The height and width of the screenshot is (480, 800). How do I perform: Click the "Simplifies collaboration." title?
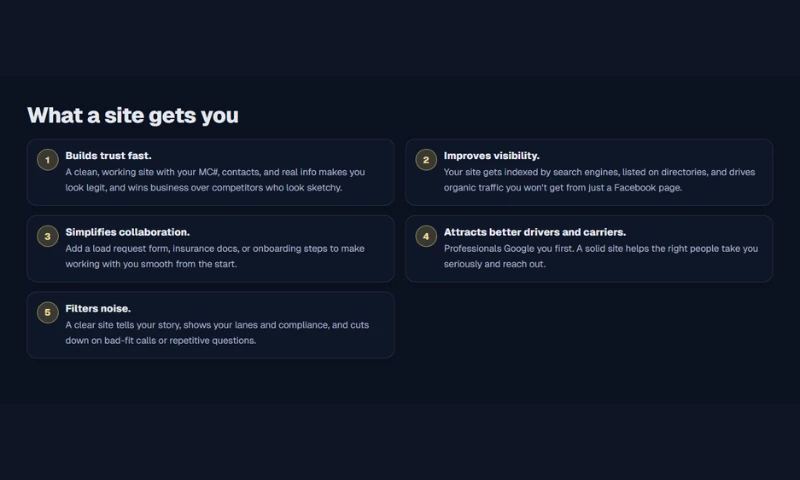pos(127,232)
